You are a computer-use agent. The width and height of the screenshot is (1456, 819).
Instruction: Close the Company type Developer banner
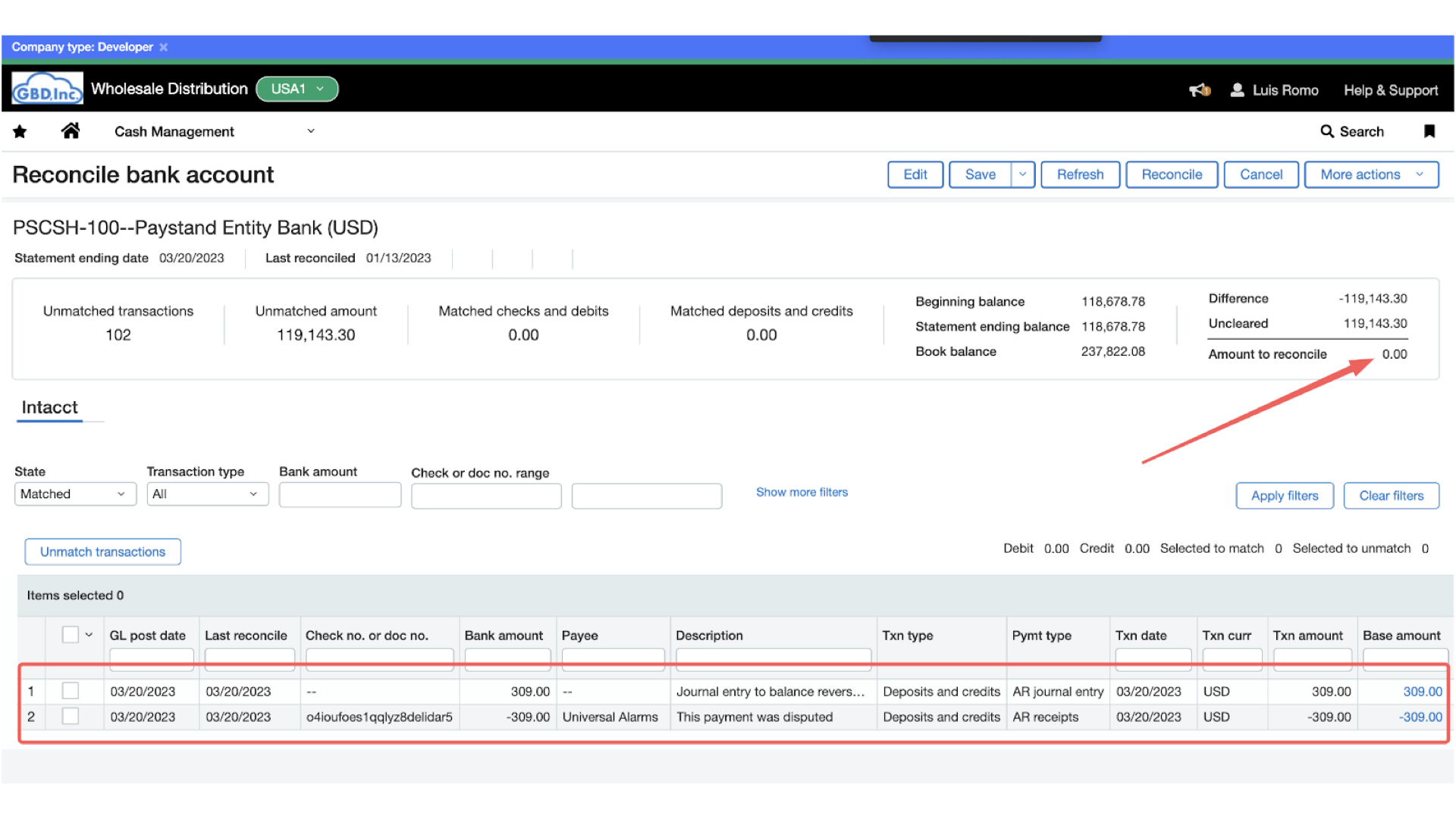[163, 47]
